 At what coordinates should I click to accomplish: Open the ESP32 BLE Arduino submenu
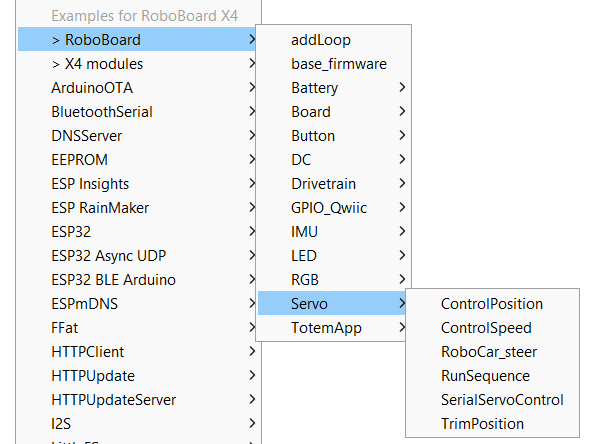click(x=138, y=280)
